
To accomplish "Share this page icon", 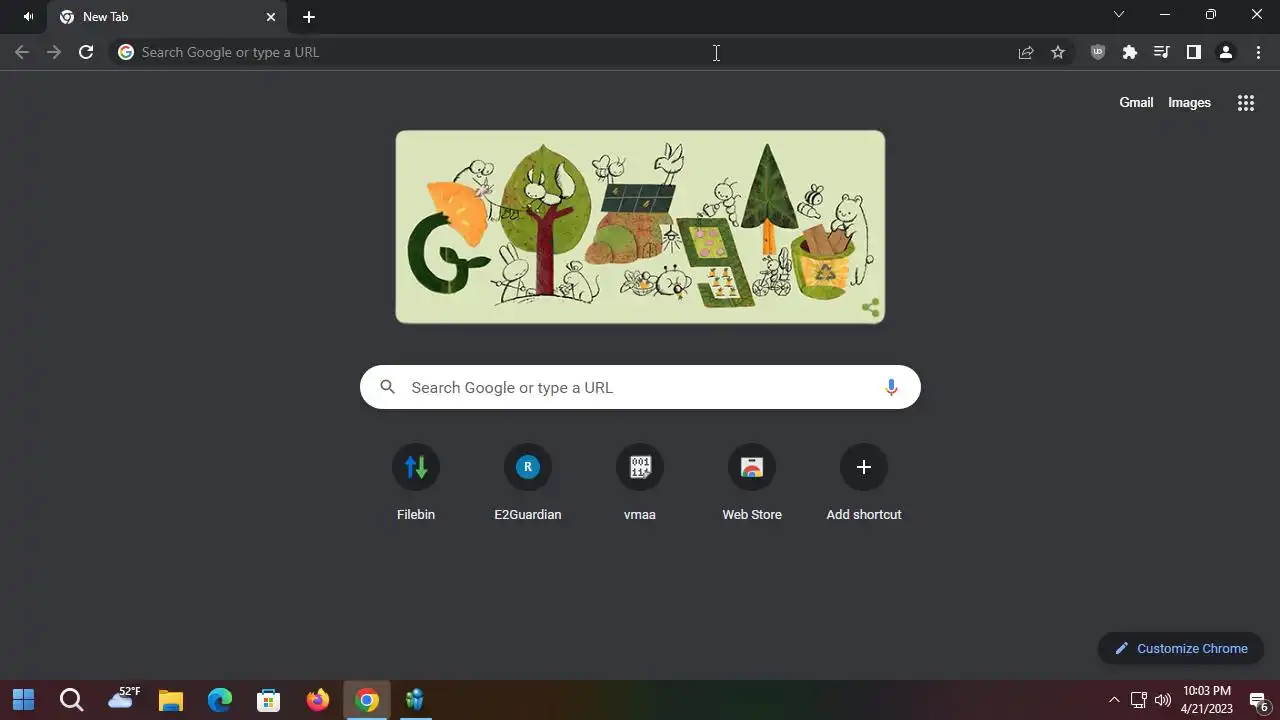I will [1026, 52].
